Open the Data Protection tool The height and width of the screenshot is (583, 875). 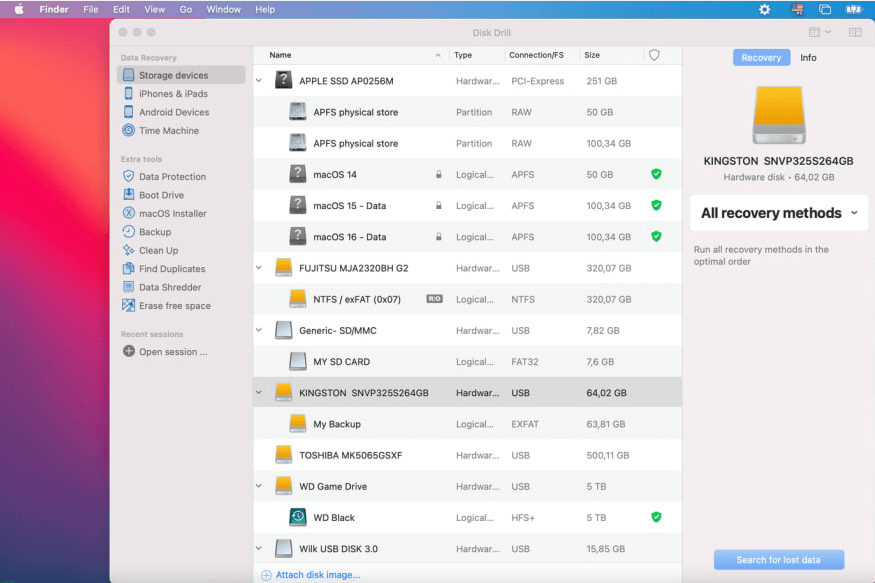tap(171, 176)
